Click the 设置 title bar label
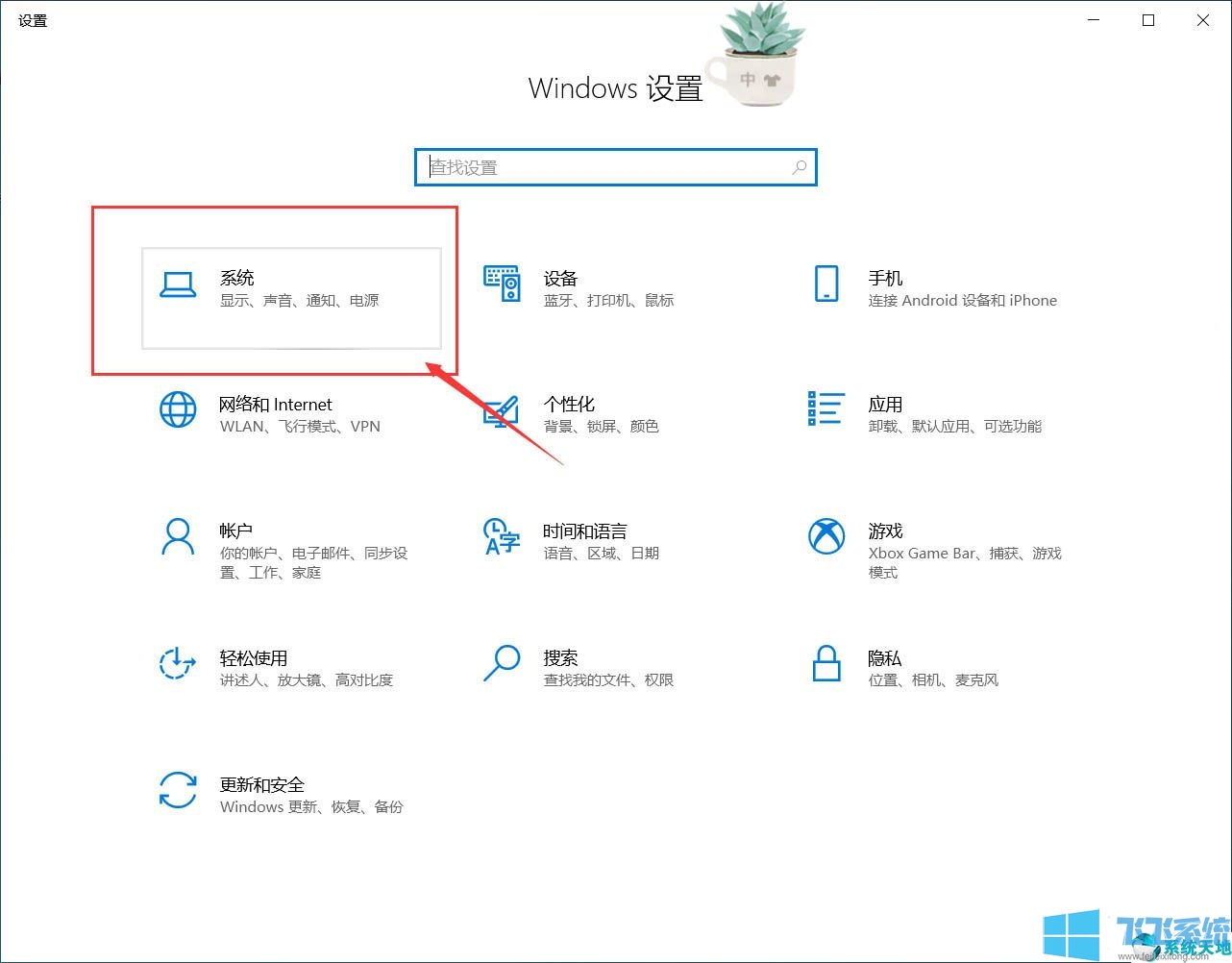The width and height of the screenshot is (1232, 963). (32, 20)
